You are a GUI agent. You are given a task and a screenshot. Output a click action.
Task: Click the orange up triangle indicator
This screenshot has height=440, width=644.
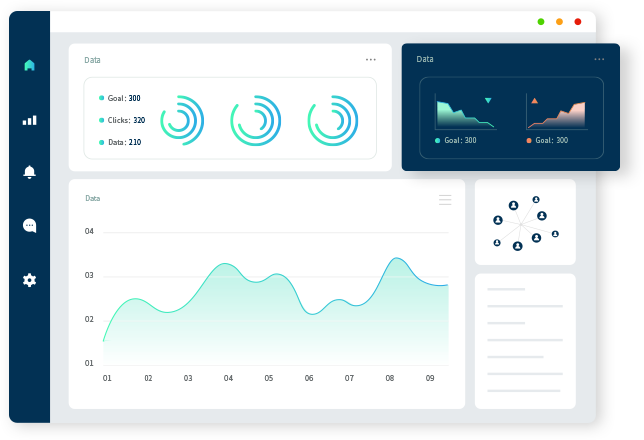pos(534,101)
